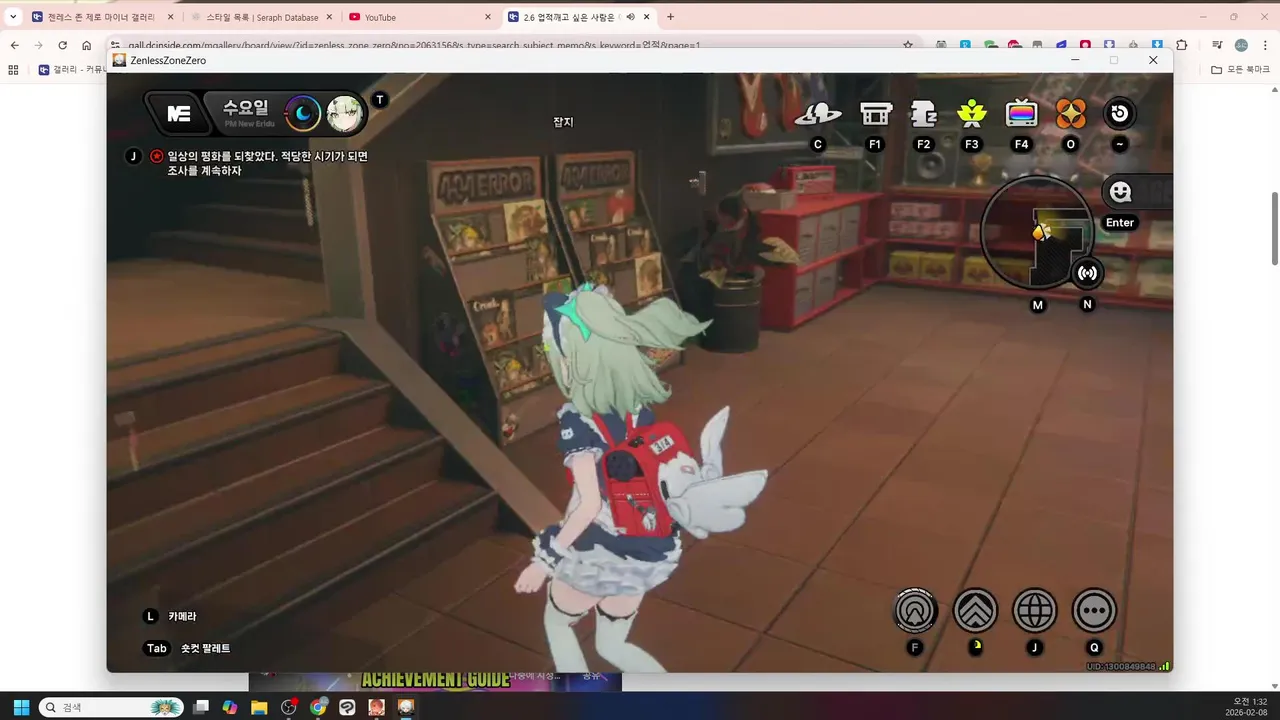The width and height of the screenshot is (1280, 720).
Task: Close the YouTube tab
Action: click(487, 17)
